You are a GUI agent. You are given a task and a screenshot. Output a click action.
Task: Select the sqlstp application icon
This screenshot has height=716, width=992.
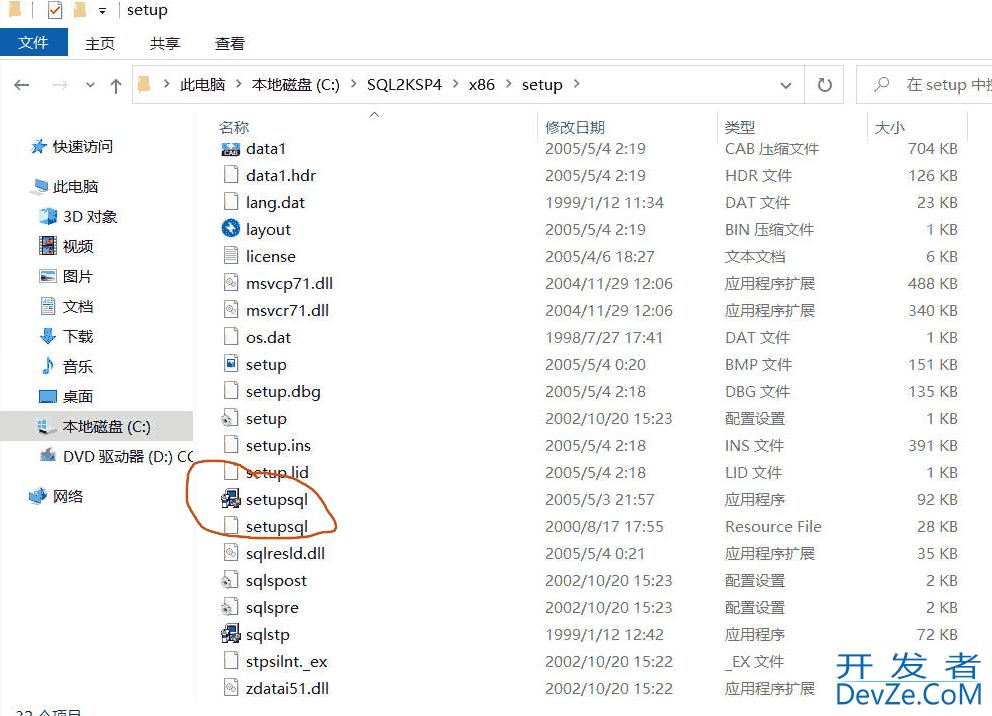pyautogui.click(x=231, y=634)
